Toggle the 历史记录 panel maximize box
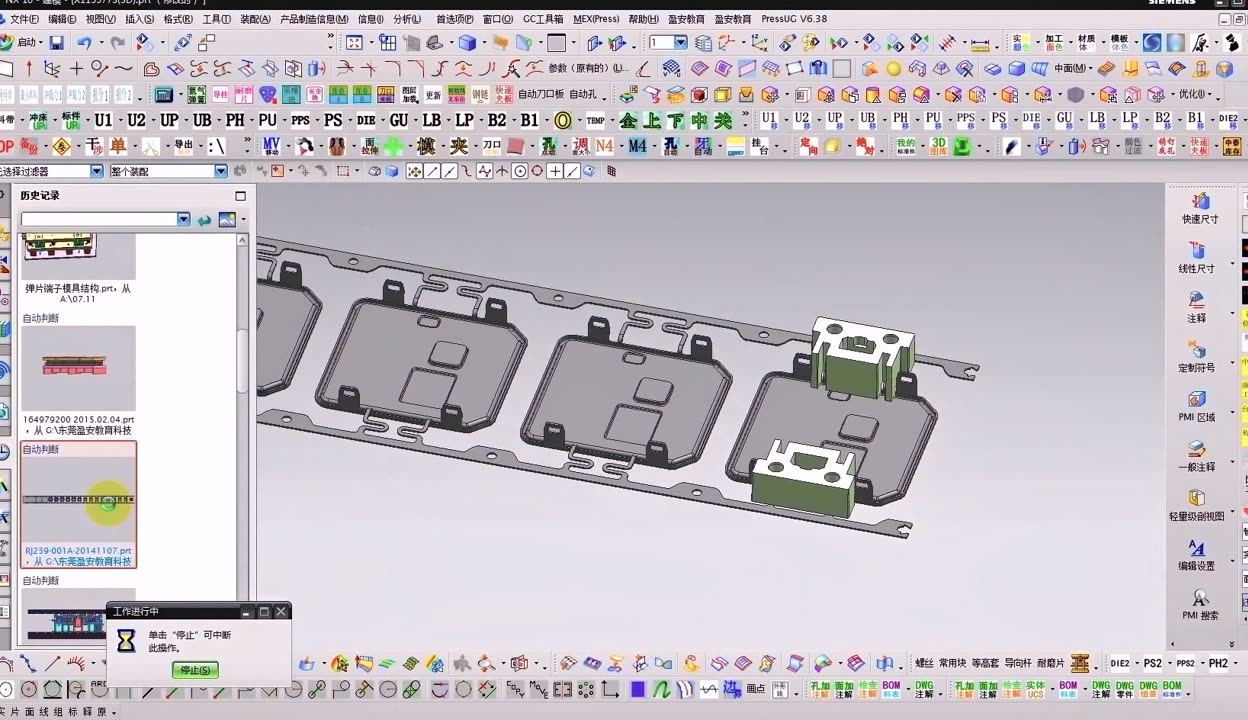1248x720 pixels. pyautogui.click(x=240, y=196)
